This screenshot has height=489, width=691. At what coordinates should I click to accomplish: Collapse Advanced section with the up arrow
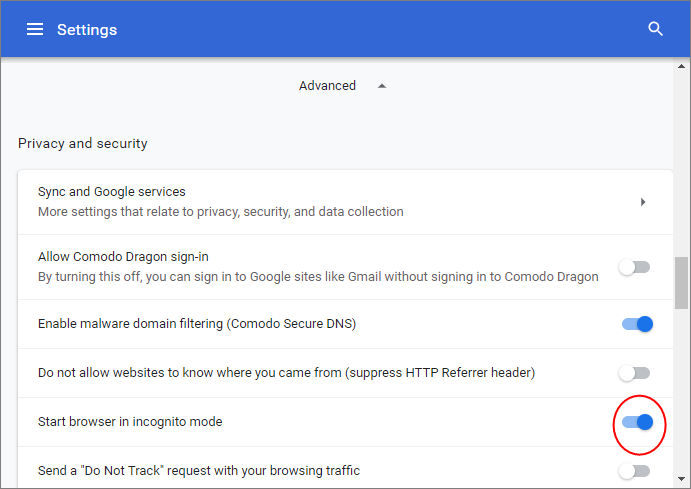382,86
